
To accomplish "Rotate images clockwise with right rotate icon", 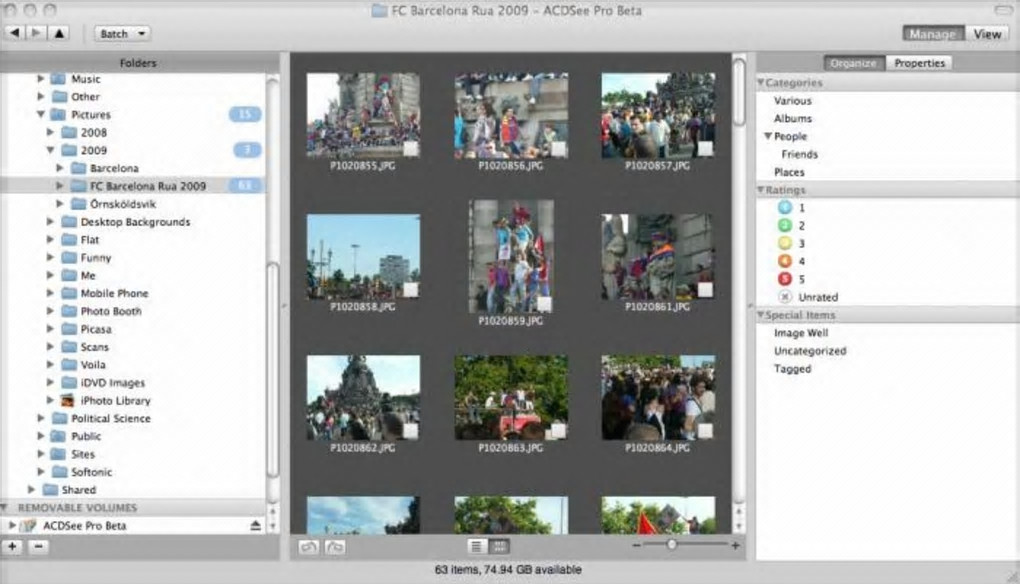I will tap(335, 546).
